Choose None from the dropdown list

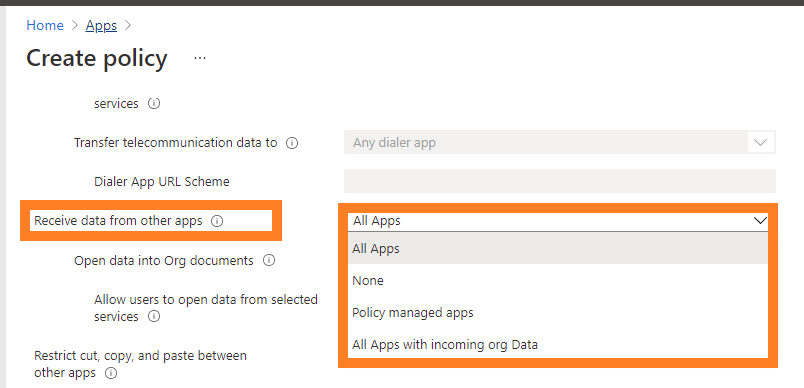point(558,280)
